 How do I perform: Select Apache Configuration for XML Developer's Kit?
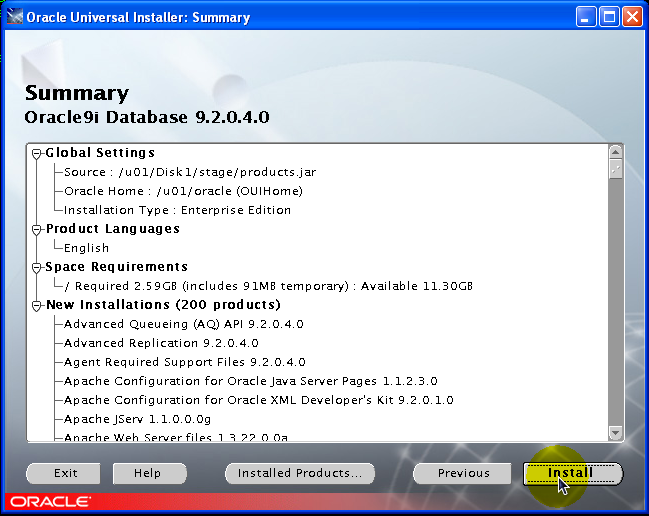[259, 400]
